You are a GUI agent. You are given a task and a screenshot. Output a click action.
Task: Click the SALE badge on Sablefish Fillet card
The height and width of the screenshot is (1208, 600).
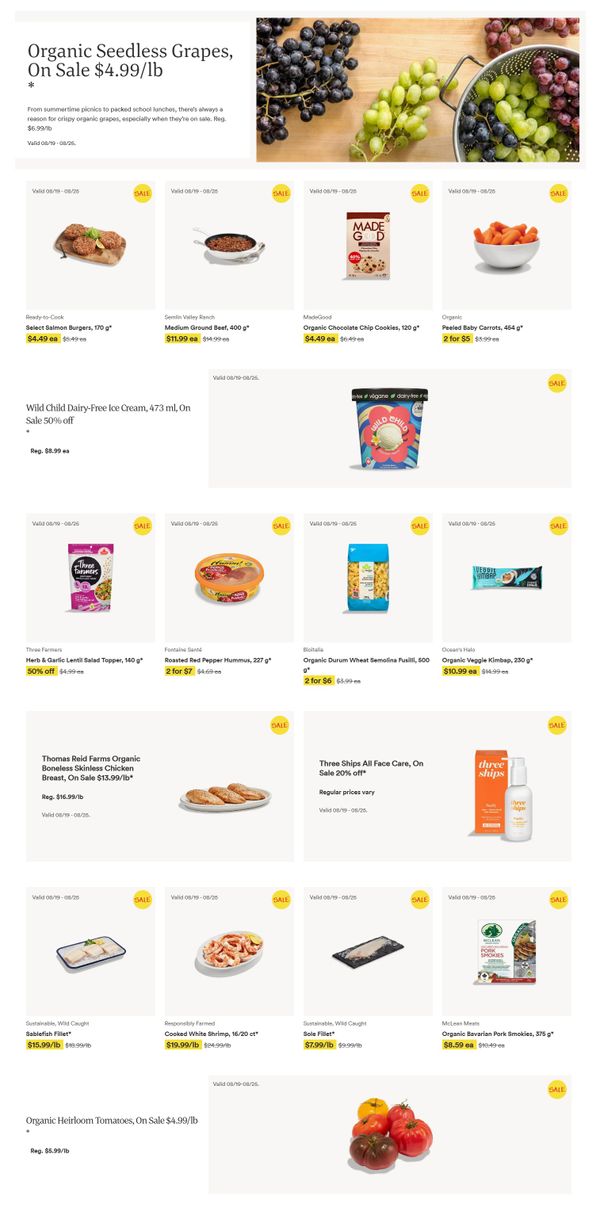click(x=142, y=900)
